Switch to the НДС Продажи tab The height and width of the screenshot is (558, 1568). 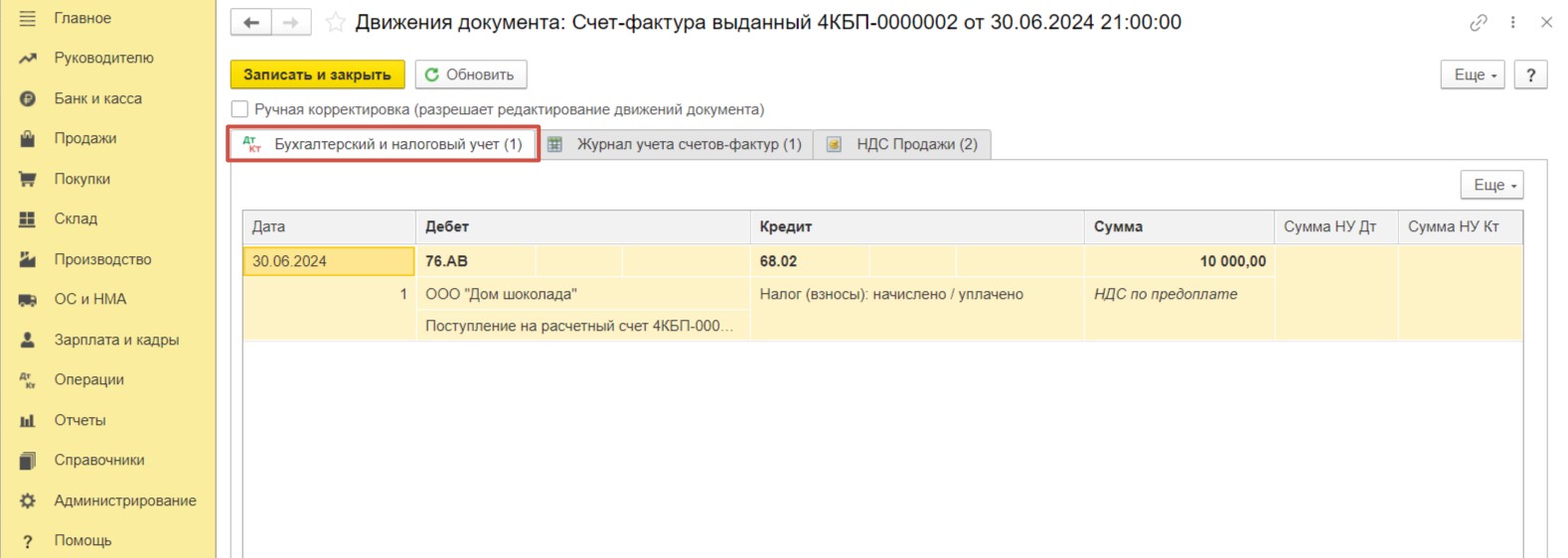tap(902, 144)
